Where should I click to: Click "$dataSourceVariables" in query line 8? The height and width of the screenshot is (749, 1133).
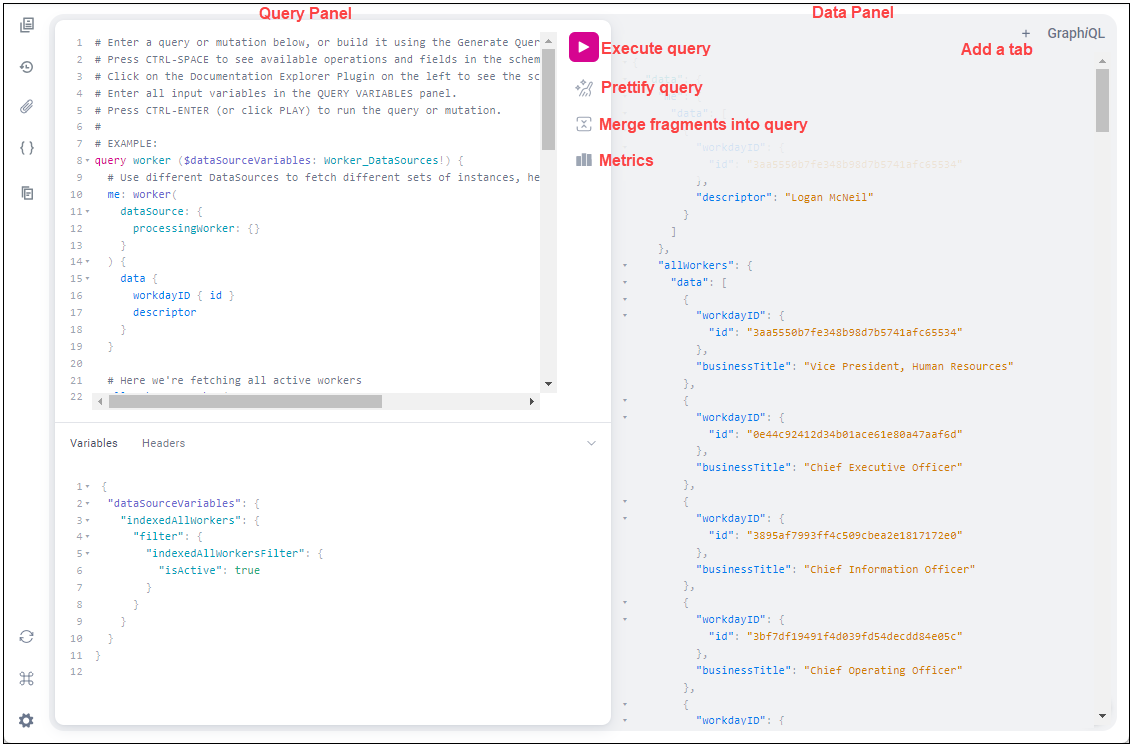point(247,160)
